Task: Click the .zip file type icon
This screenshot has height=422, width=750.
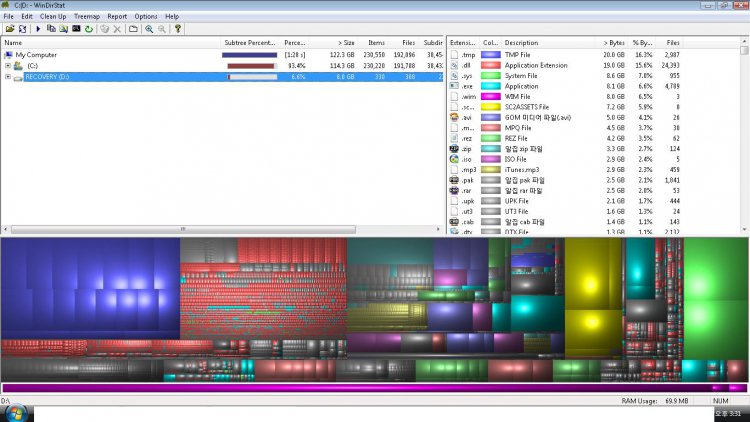Action: [454, 149]
